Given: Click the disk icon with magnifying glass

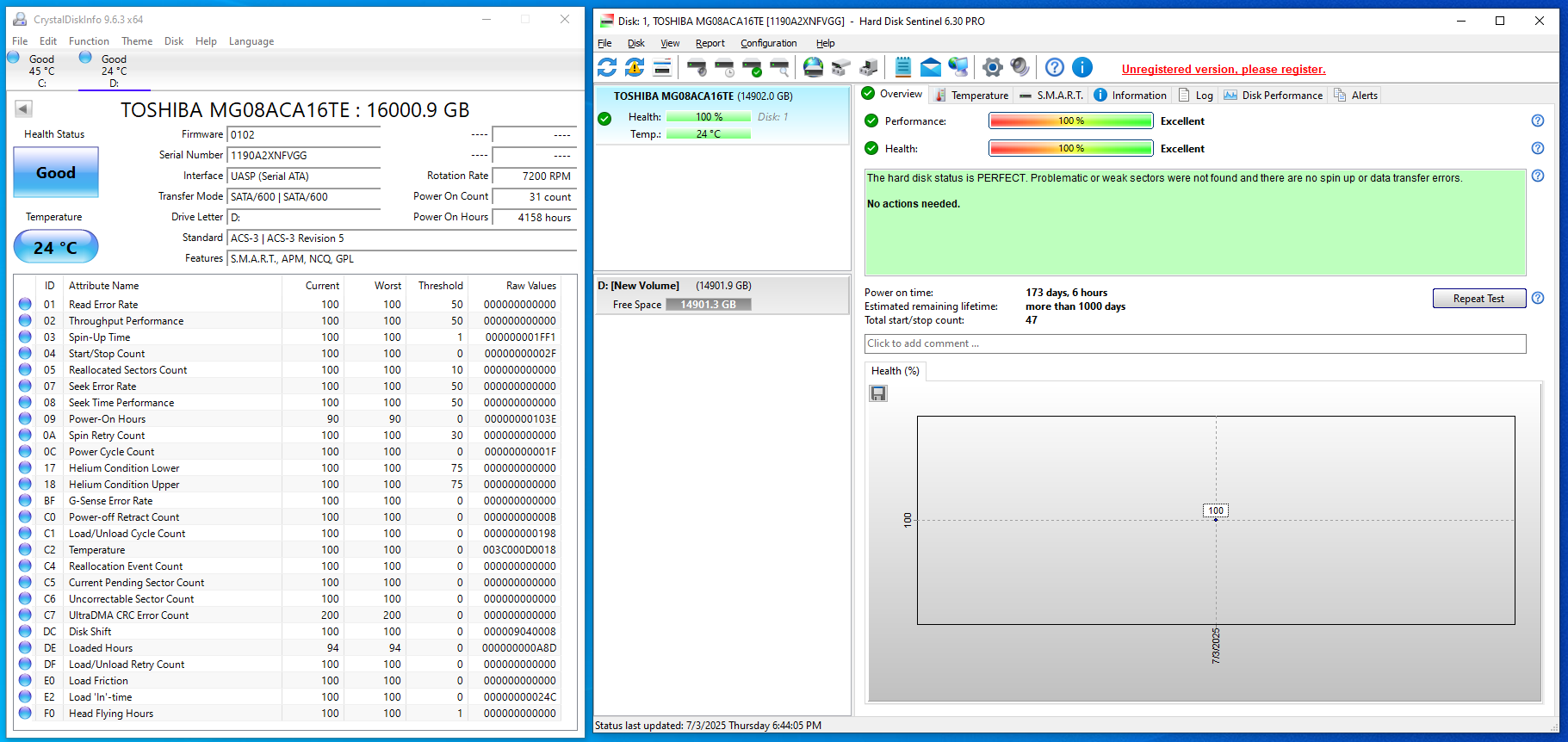Looking at the screenshot, I should pos(779,67).
